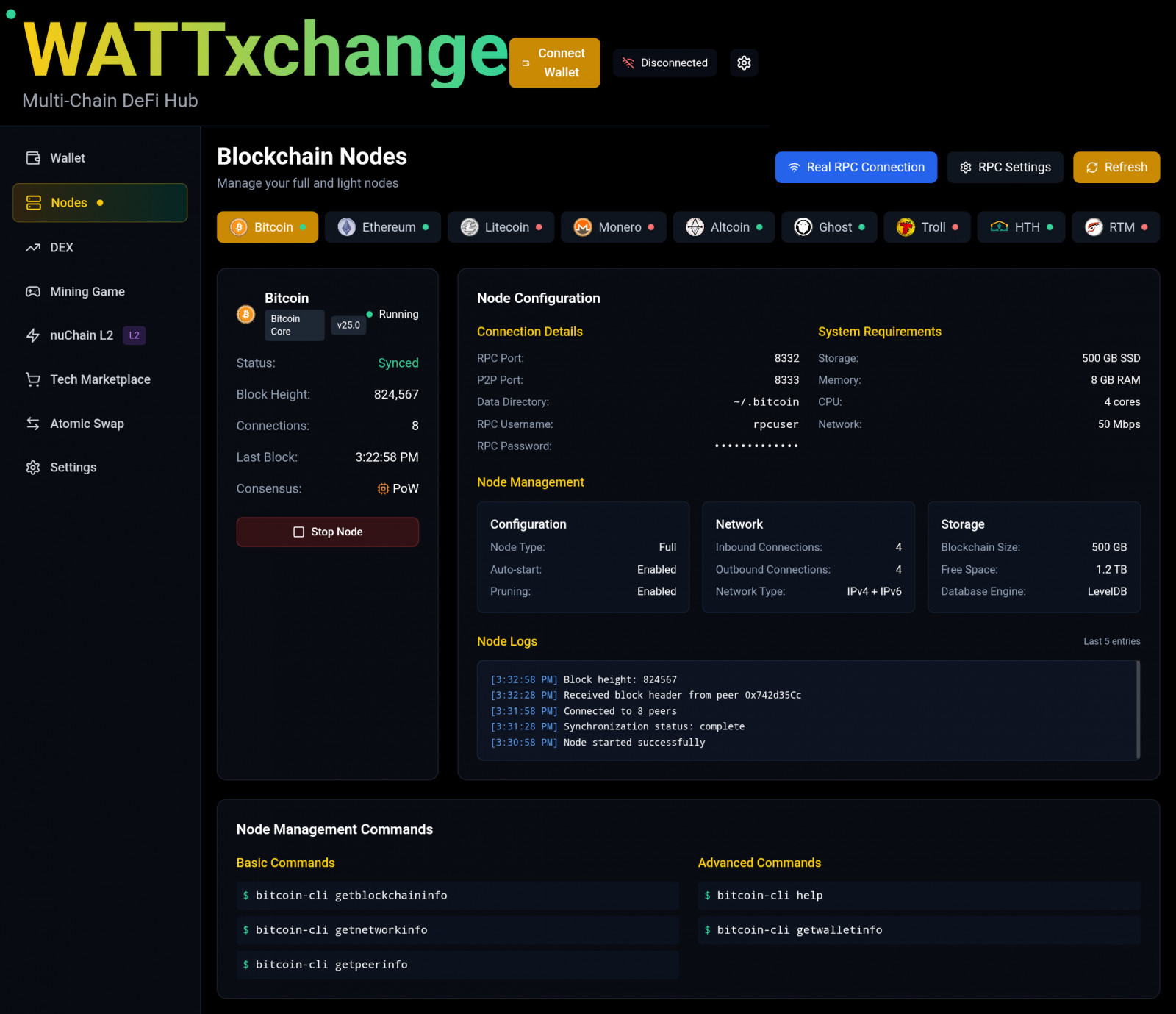Click the Litecoin coin icon
This screenshot has height=1014, width=1176.
pos(470,227)
